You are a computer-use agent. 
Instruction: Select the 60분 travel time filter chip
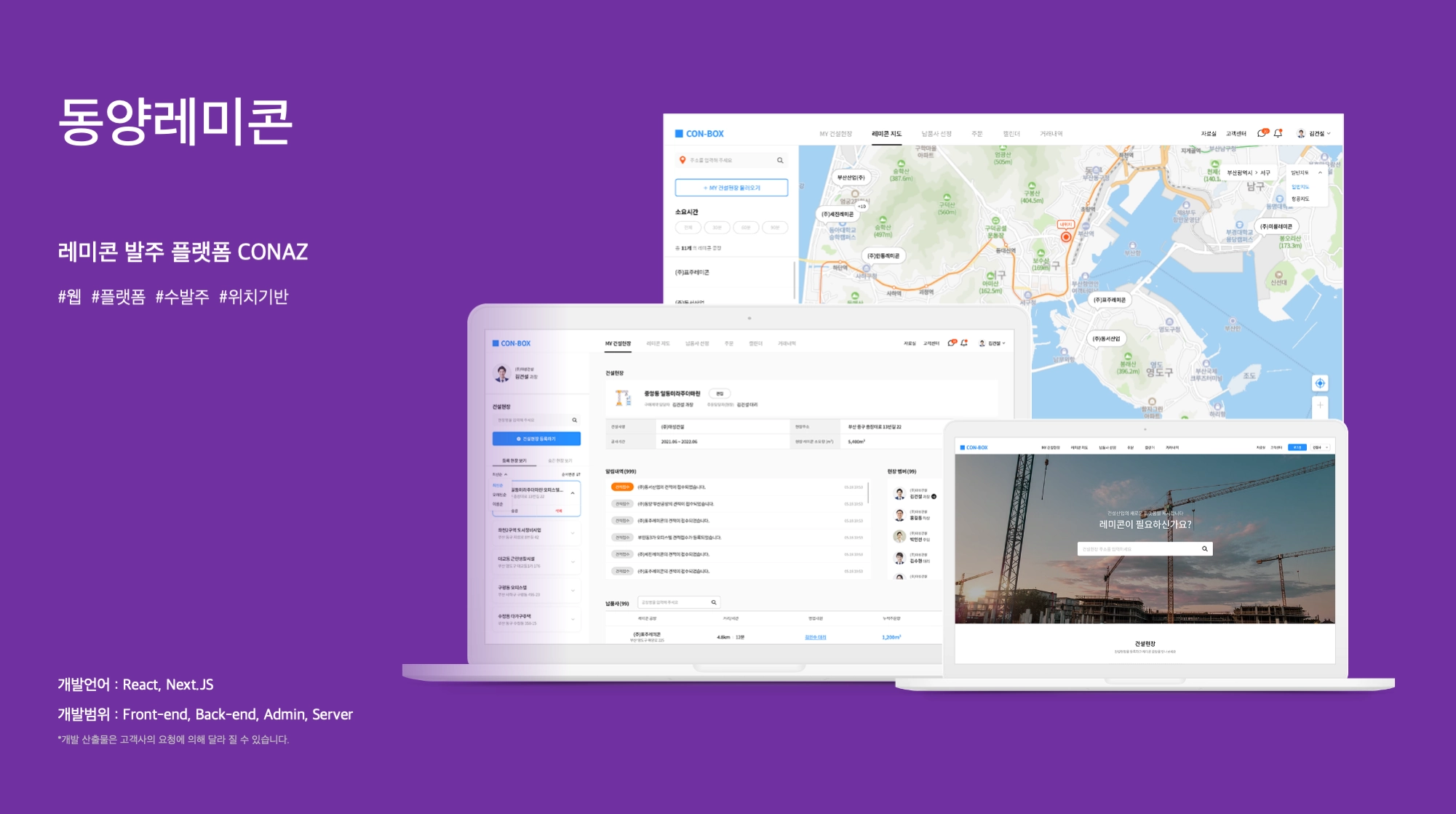click(746, 228)
